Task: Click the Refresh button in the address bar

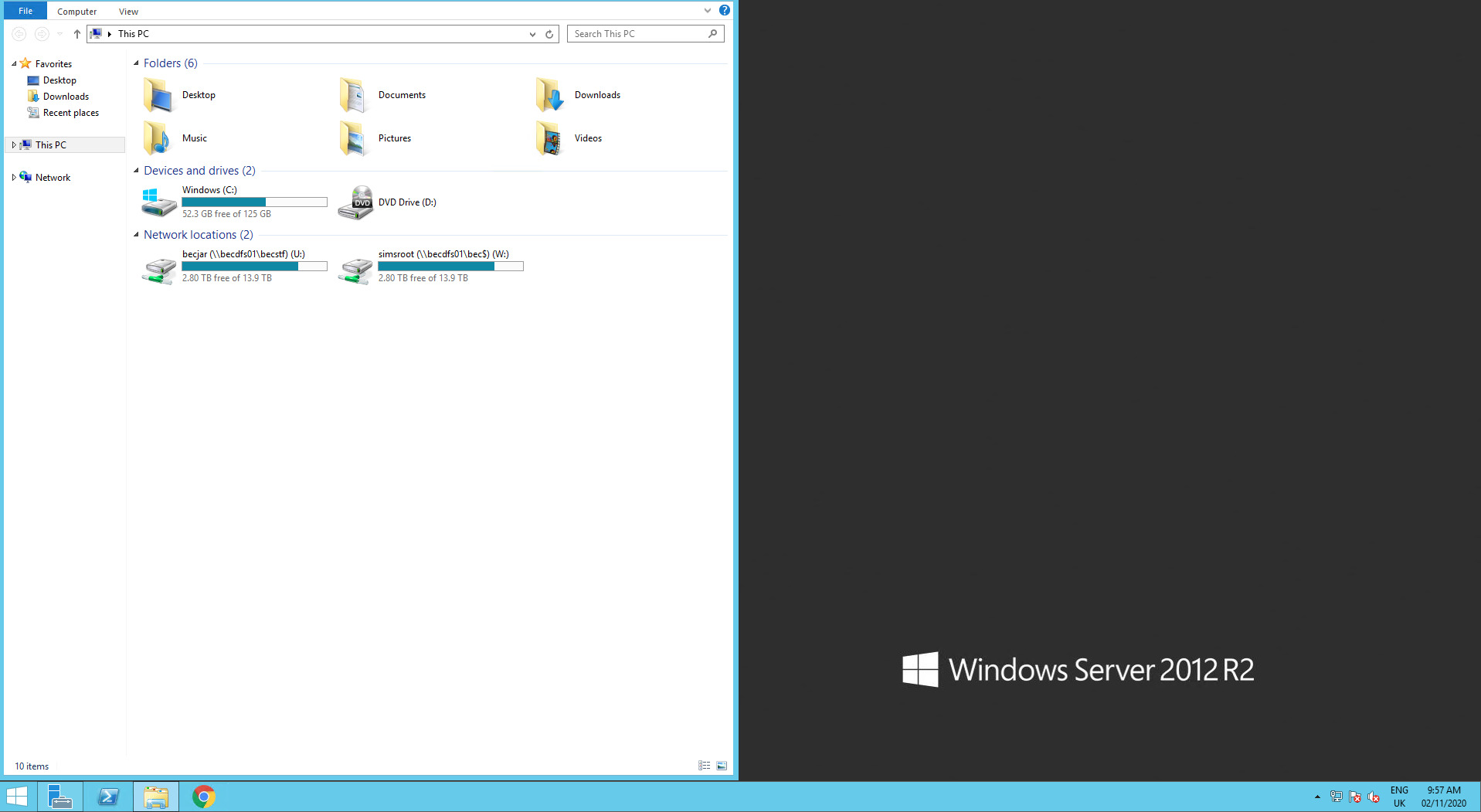Action: pyautogui.click(x=549, y=34)
